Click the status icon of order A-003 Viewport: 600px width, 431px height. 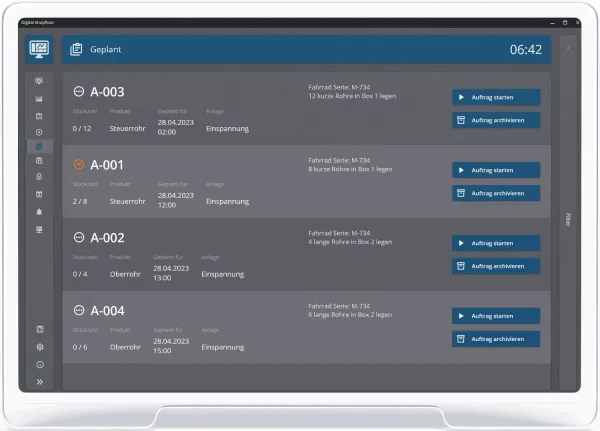pos(79,91)
